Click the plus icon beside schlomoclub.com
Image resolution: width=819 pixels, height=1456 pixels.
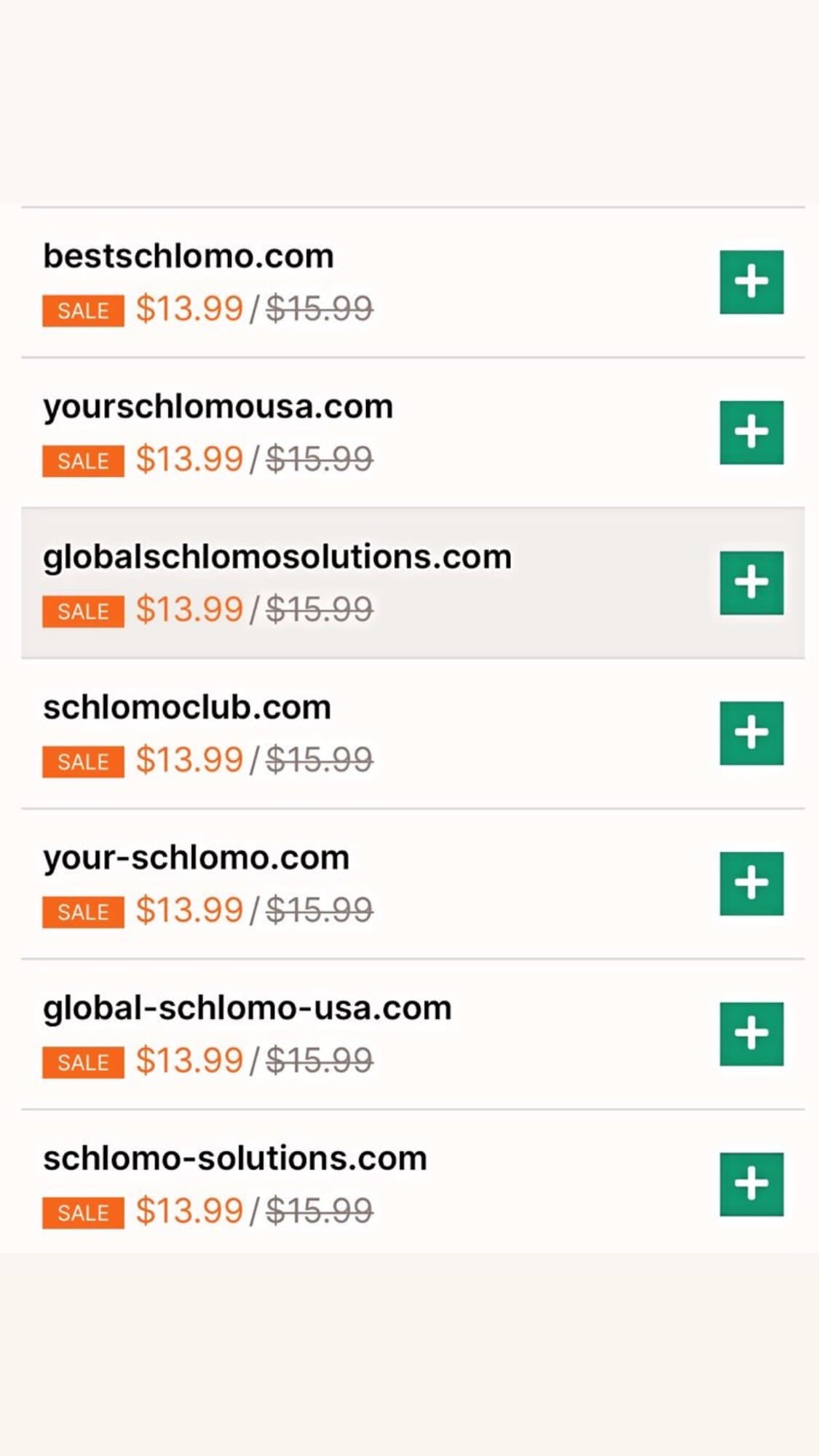pyautogui.click(x=751, y=732)
